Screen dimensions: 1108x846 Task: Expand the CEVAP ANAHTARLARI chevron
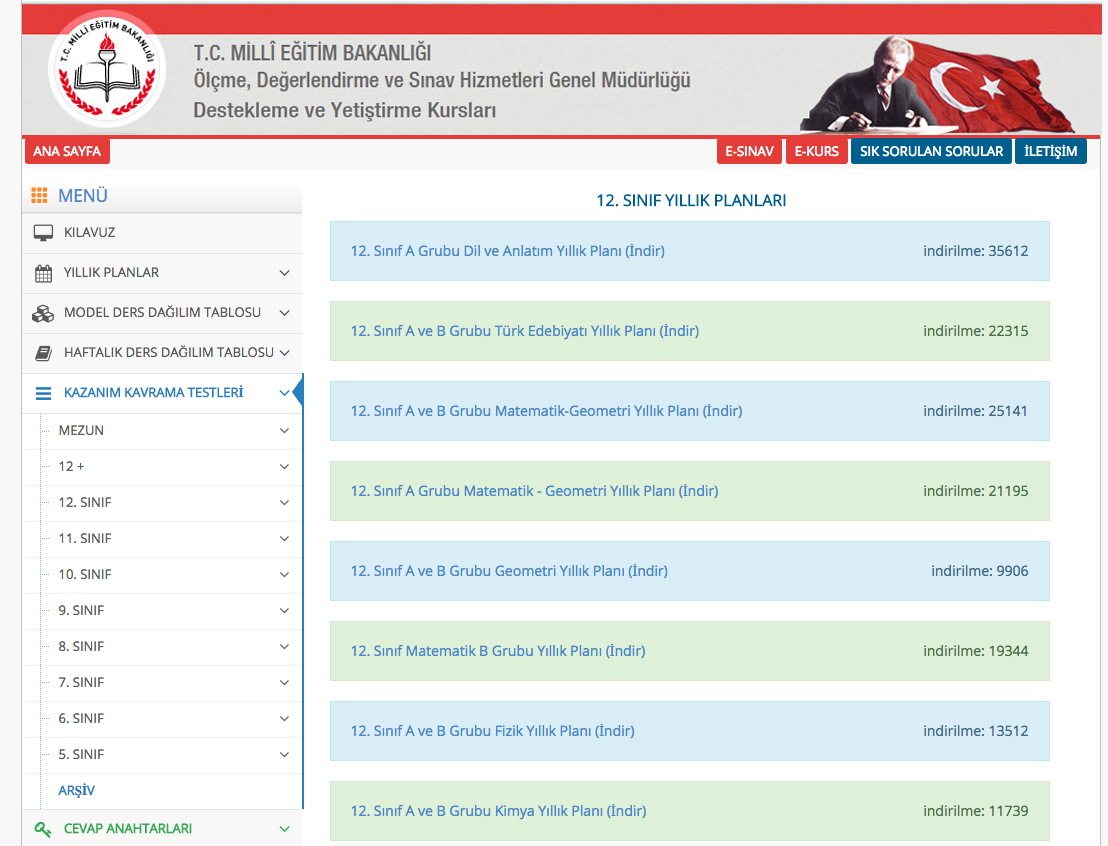tap(284, 829)
